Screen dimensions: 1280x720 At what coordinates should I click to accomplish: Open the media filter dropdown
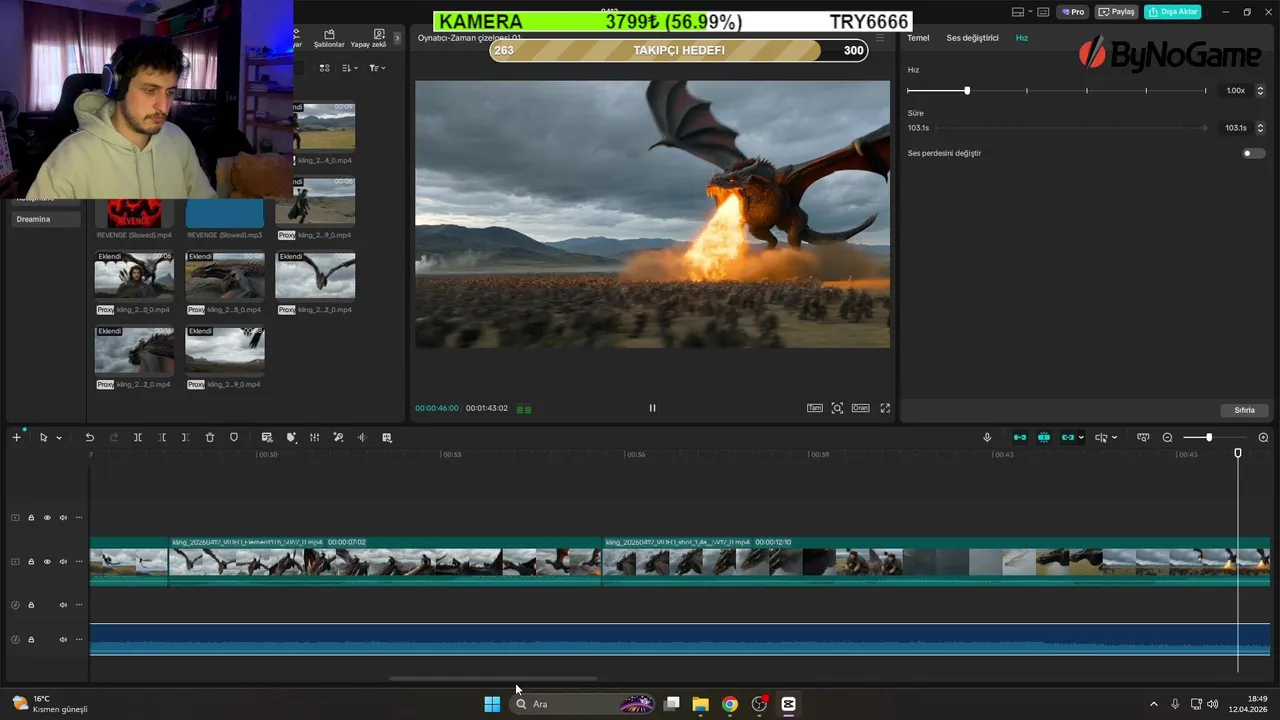pyautogui.click(x=376, y=68)
